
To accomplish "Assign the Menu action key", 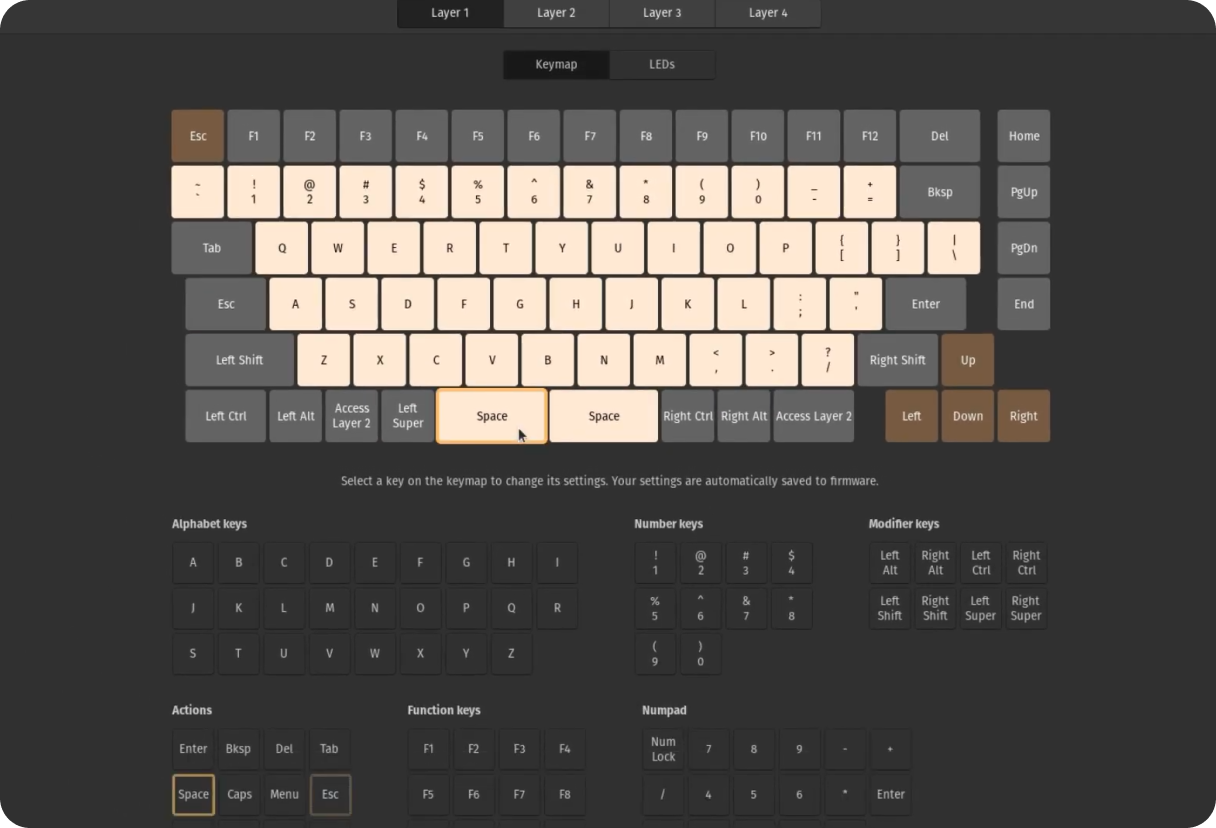I will click(284, 794).
